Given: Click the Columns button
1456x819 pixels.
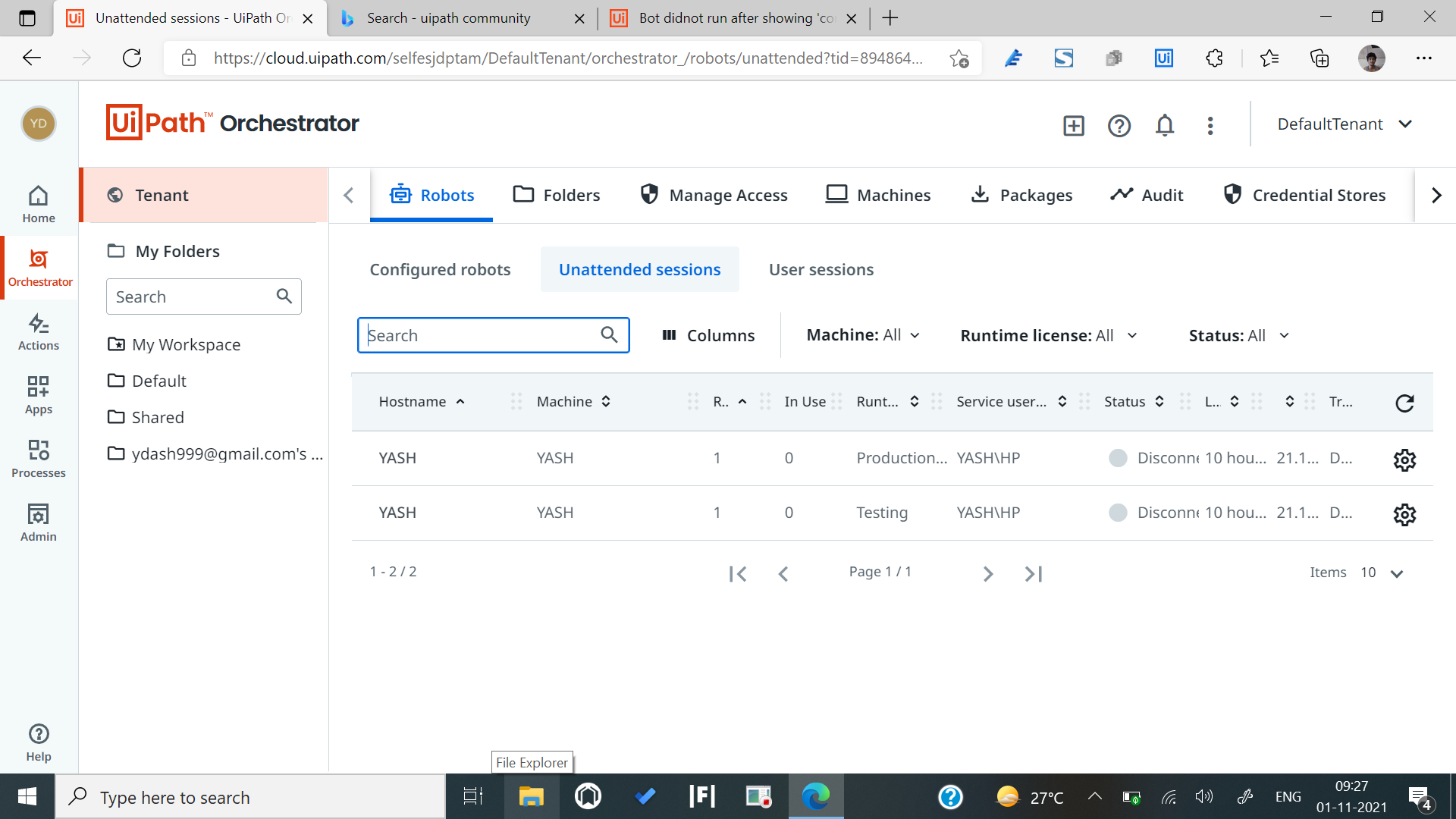Looking at the screenshot, I should (x=708, y=335).
